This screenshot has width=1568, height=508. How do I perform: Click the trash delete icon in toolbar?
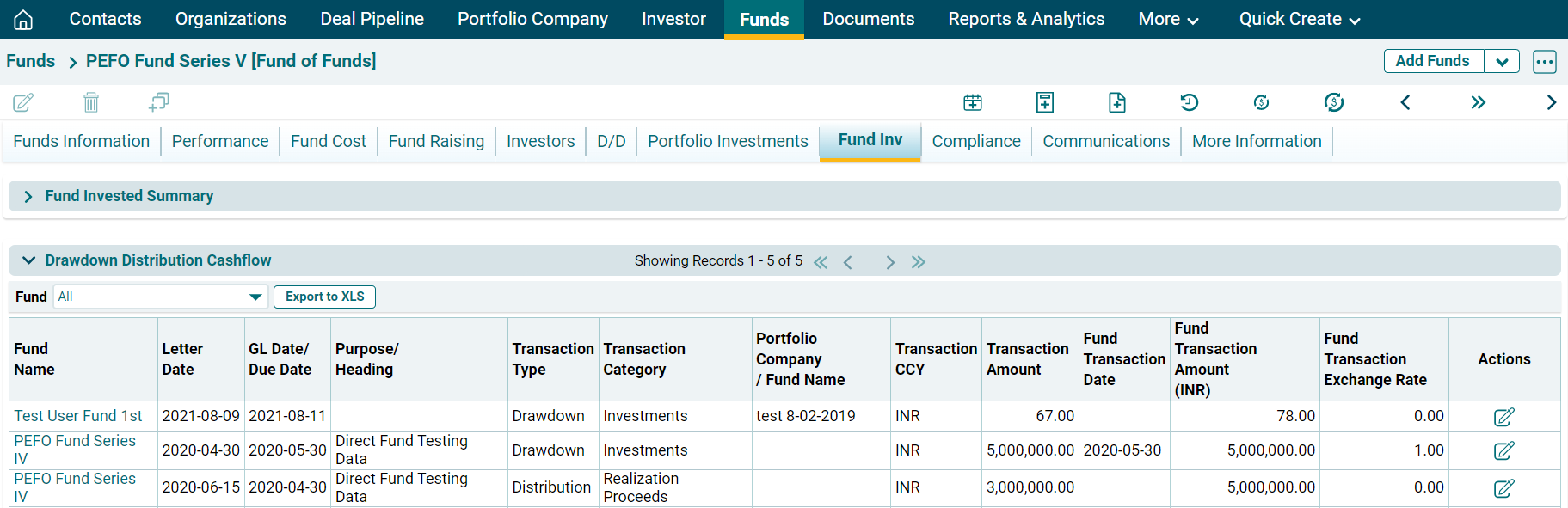pyautogui.click(x=91, y=103)
